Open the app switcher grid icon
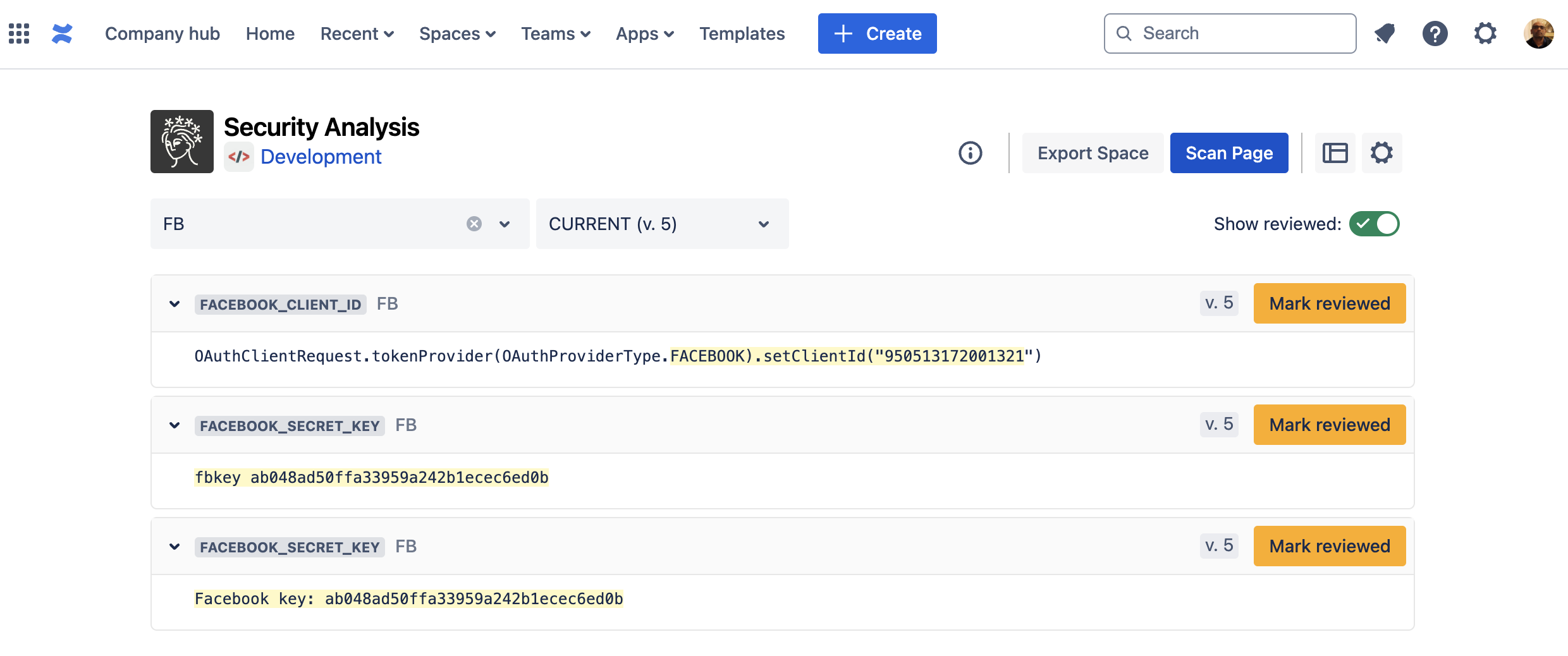 pos(19,33)
